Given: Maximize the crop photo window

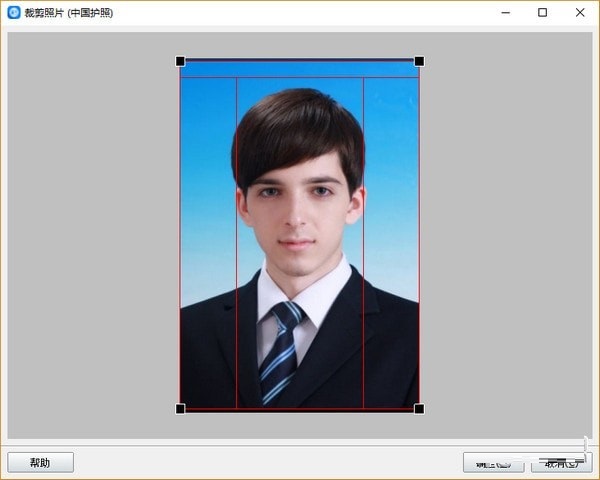Looking at the screenshot, I should coord(543,13).
